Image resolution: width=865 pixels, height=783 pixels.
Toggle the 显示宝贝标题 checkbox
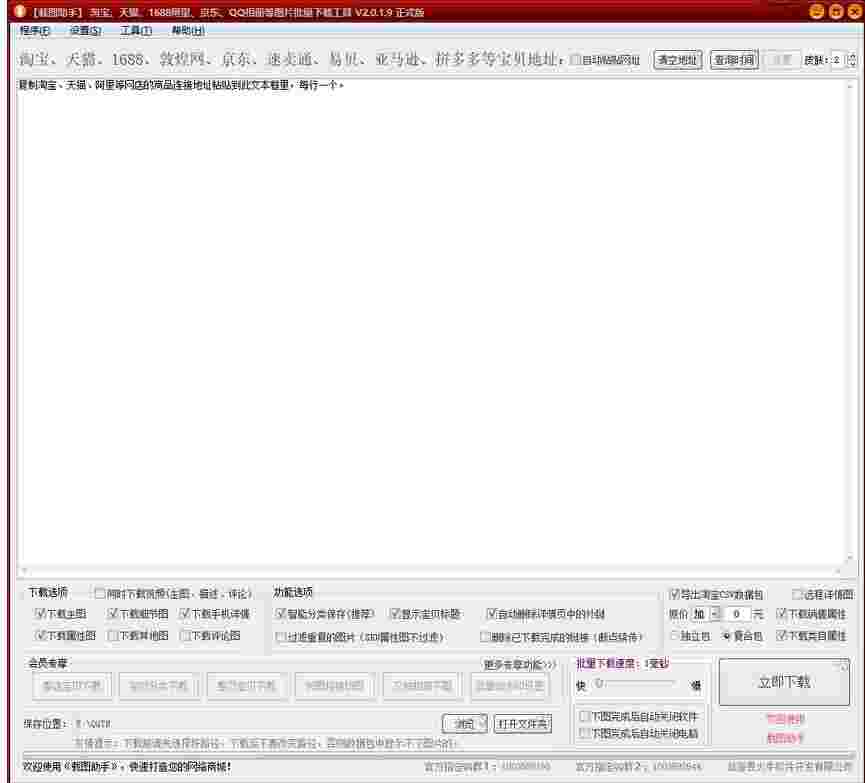[x=393, y=612]
